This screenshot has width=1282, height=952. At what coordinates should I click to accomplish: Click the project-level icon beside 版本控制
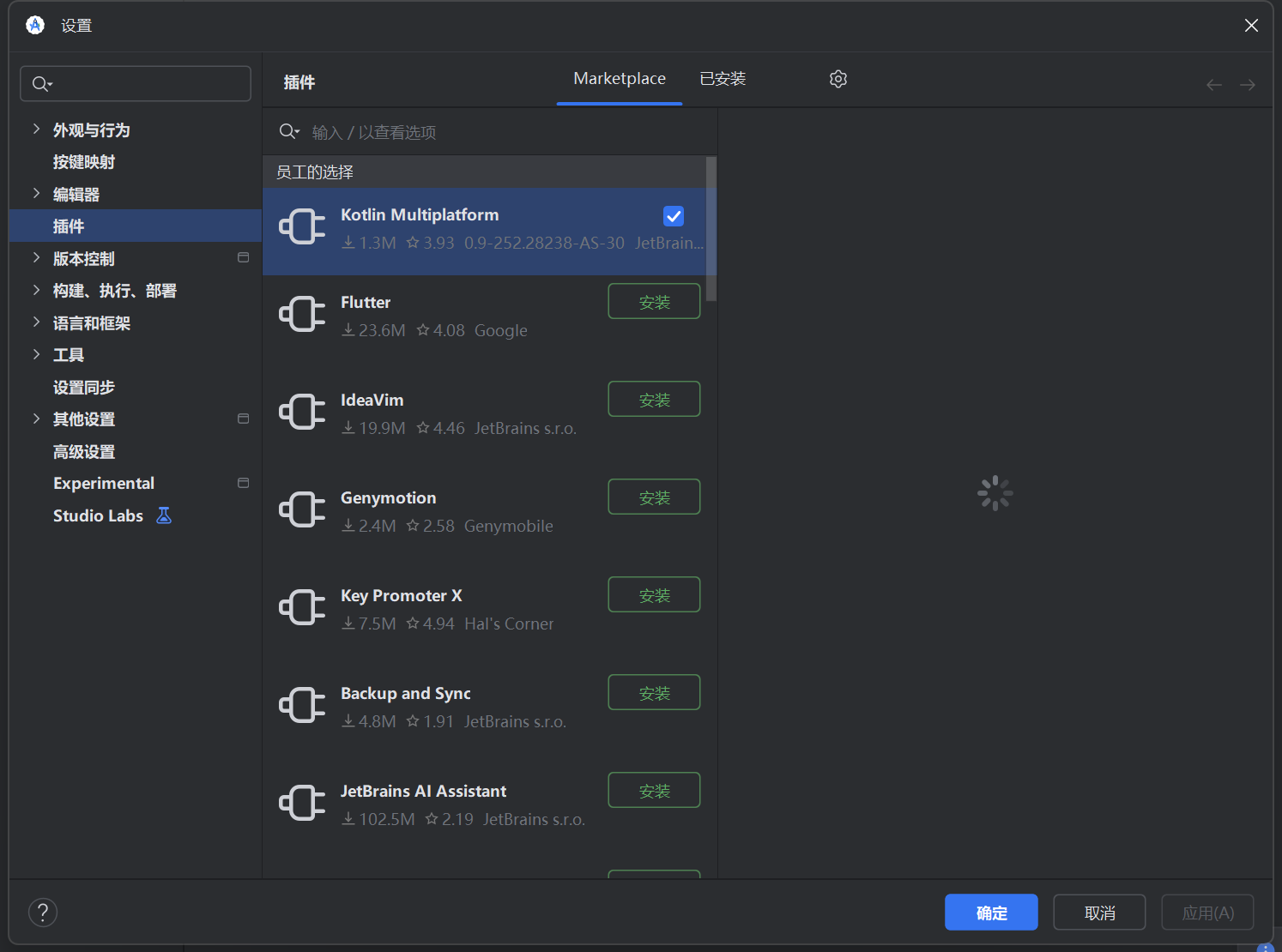244,257
